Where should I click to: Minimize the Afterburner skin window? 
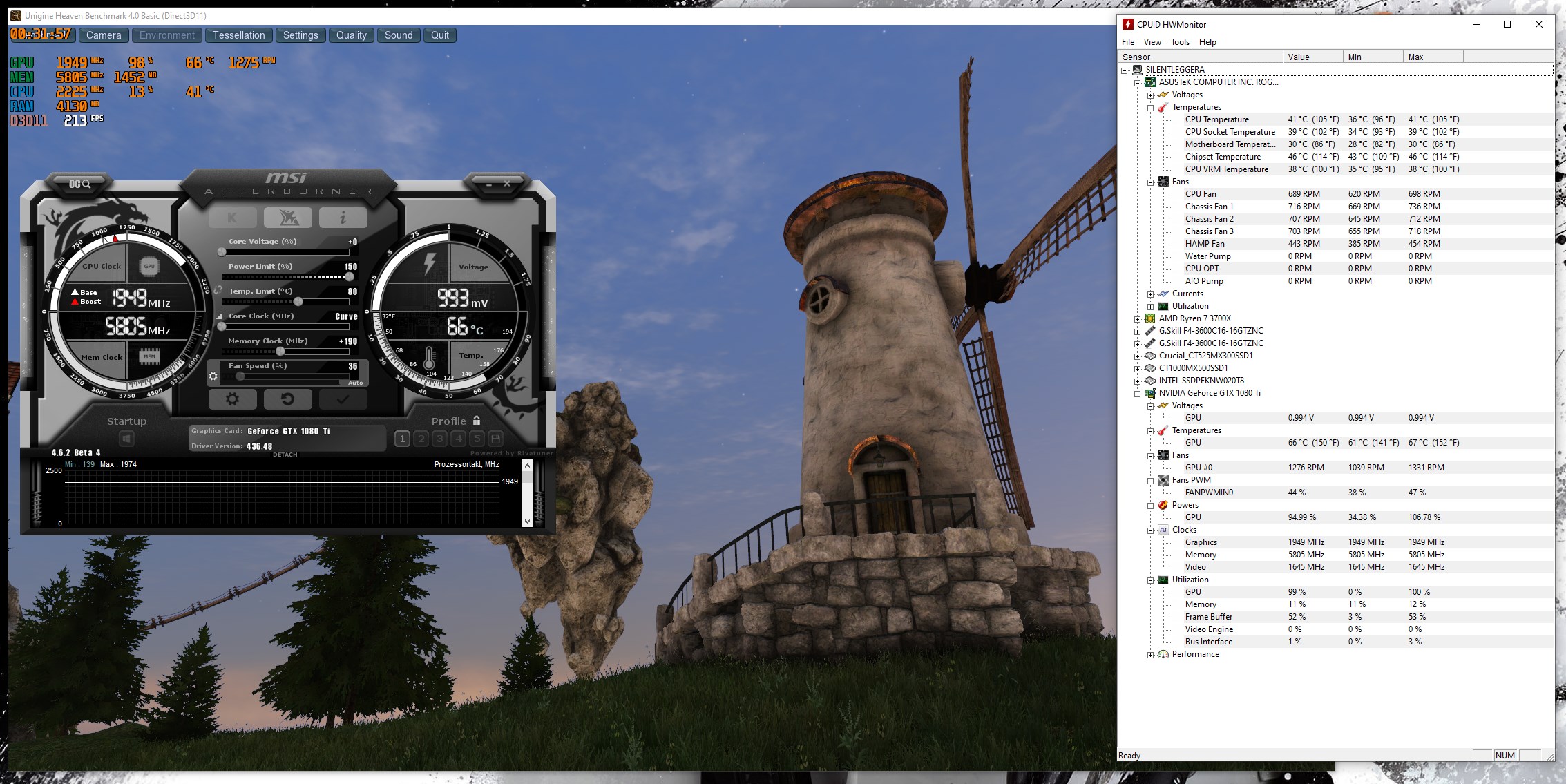(x=489, y=184)
